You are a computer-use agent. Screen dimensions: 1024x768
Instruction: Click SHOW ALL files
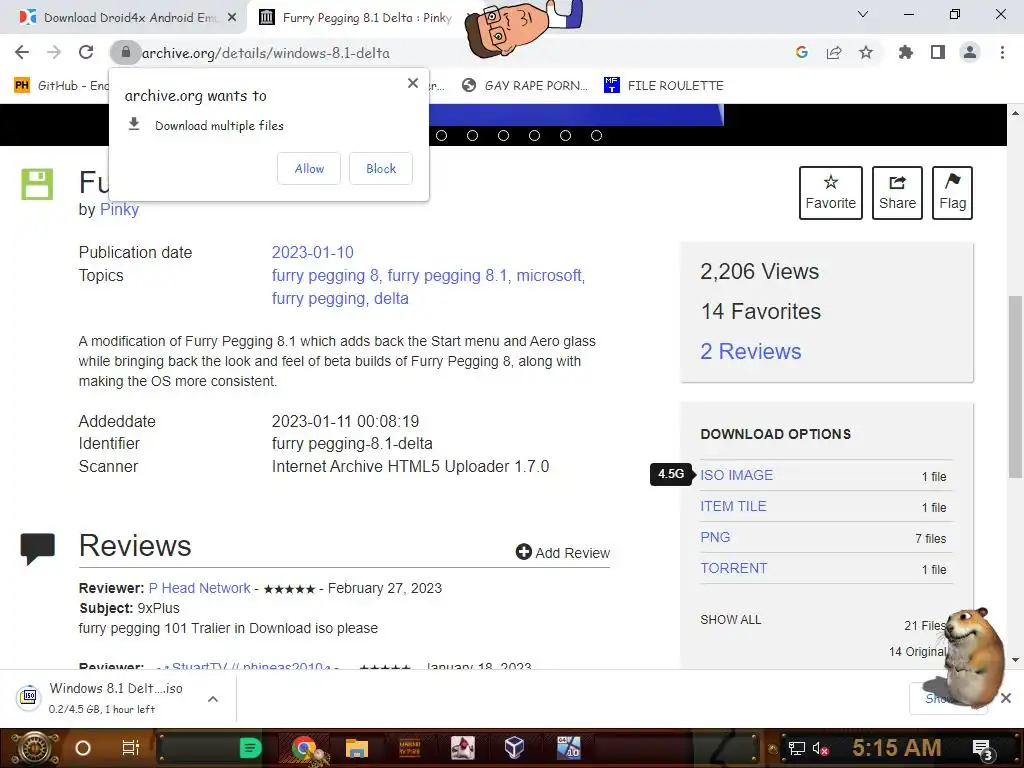(x=730, y=620)
